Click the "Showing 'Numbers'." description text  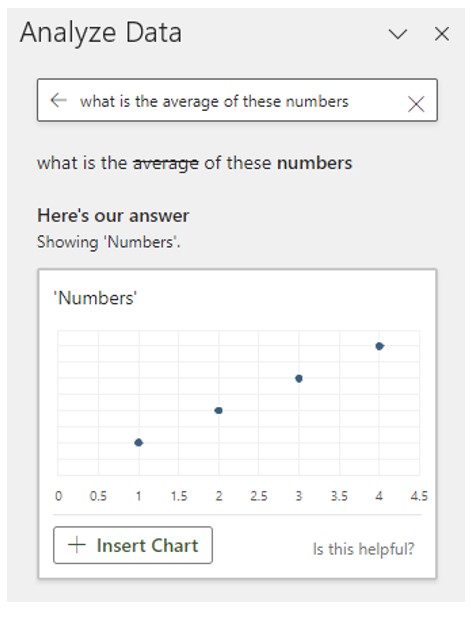(x=108, y=242)
